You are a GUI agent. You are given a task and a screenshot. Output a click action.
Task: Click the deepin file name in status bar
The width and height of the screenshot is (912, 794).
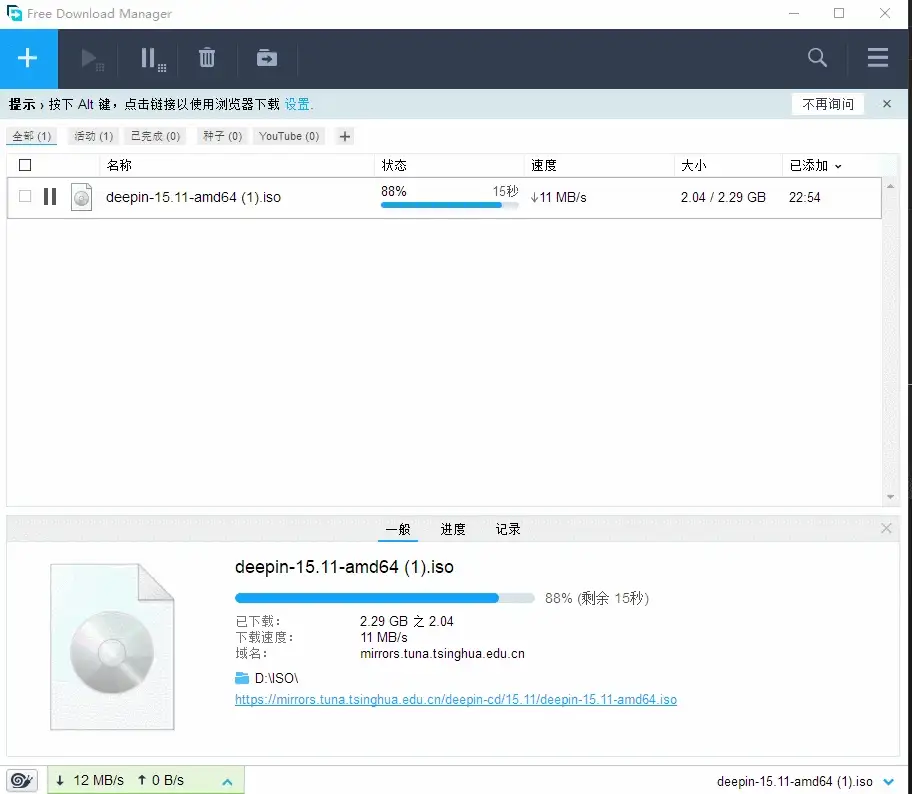pos(795,781)
